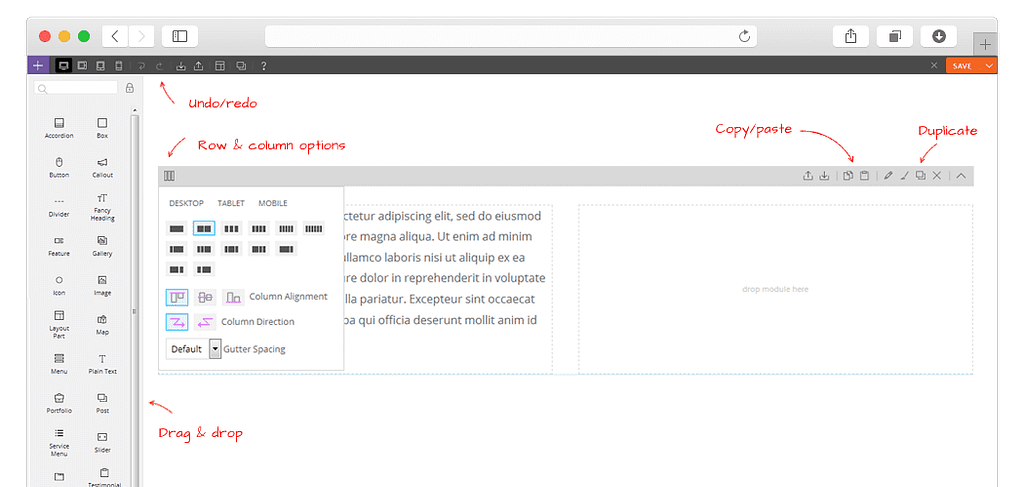
Task: Click the module search field
Action: point(76,87)
